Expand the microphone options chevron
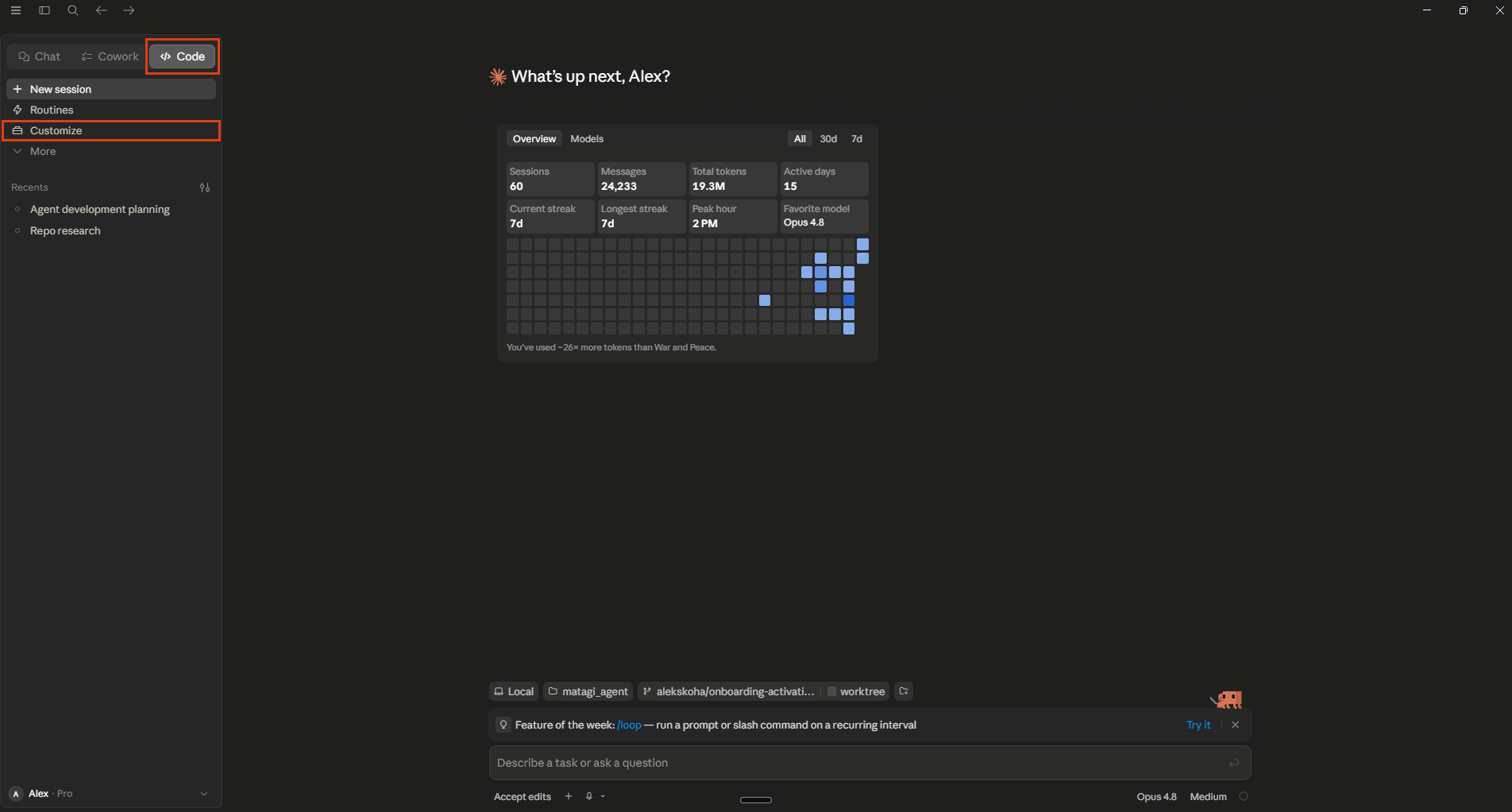This screenshot has height=812, width=1512. pos(603,796)
